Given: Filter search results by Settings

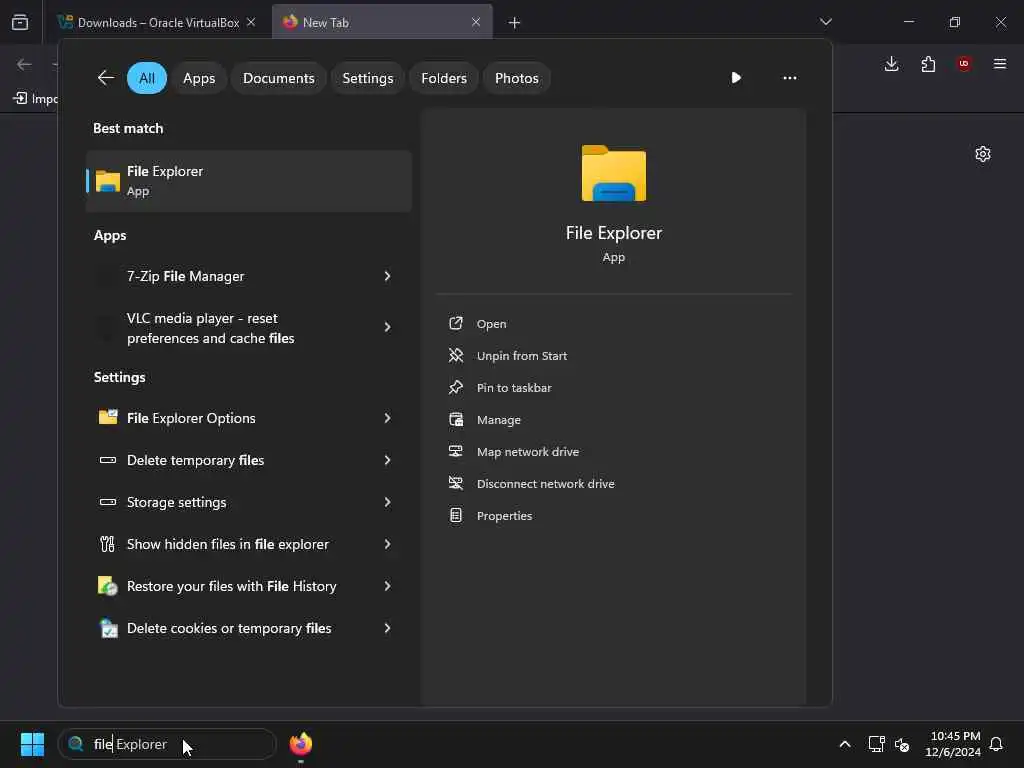Looking at the screenshot, I should point(368,78).
